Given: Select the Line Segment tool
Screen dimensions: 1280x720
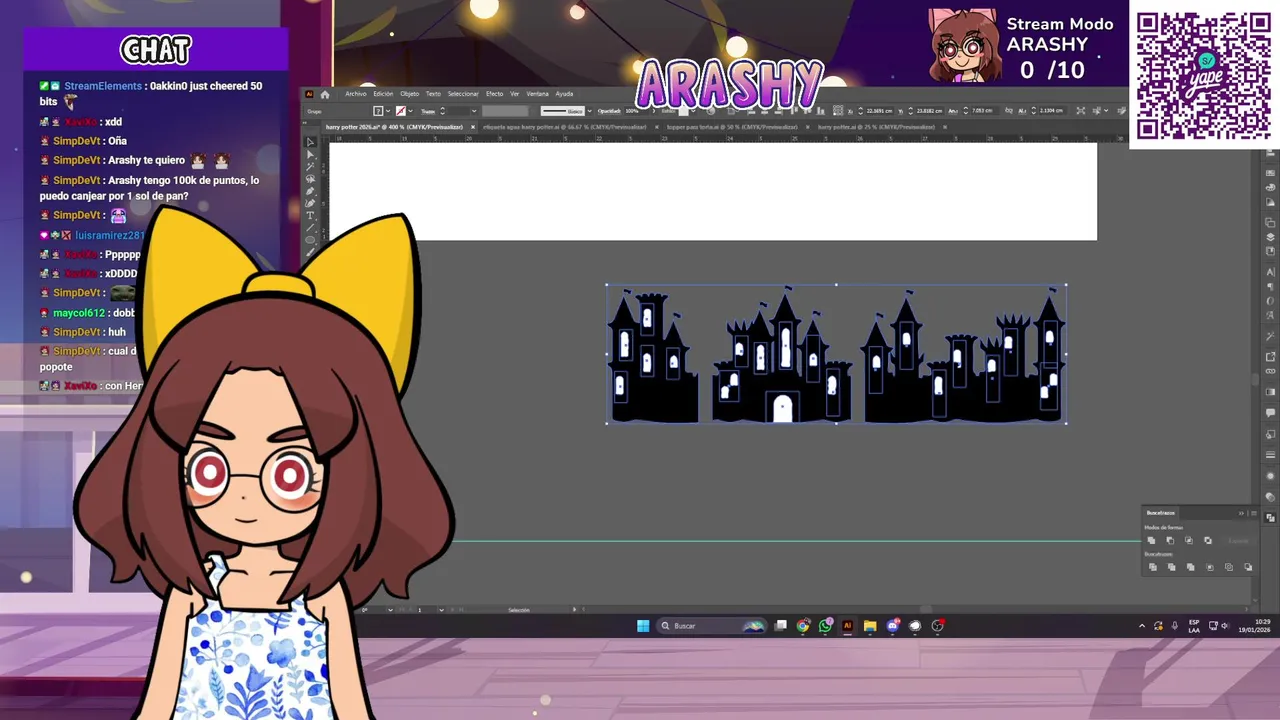Looking at the screenshot, I should coord(310,227).
